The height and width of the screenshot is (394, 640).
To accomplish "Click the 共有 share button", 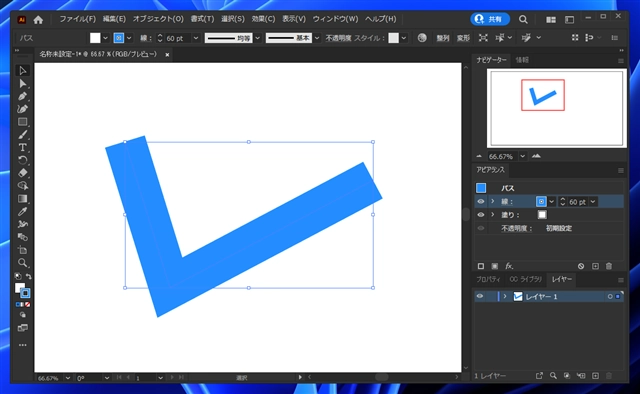I will [x=490, y=19].
